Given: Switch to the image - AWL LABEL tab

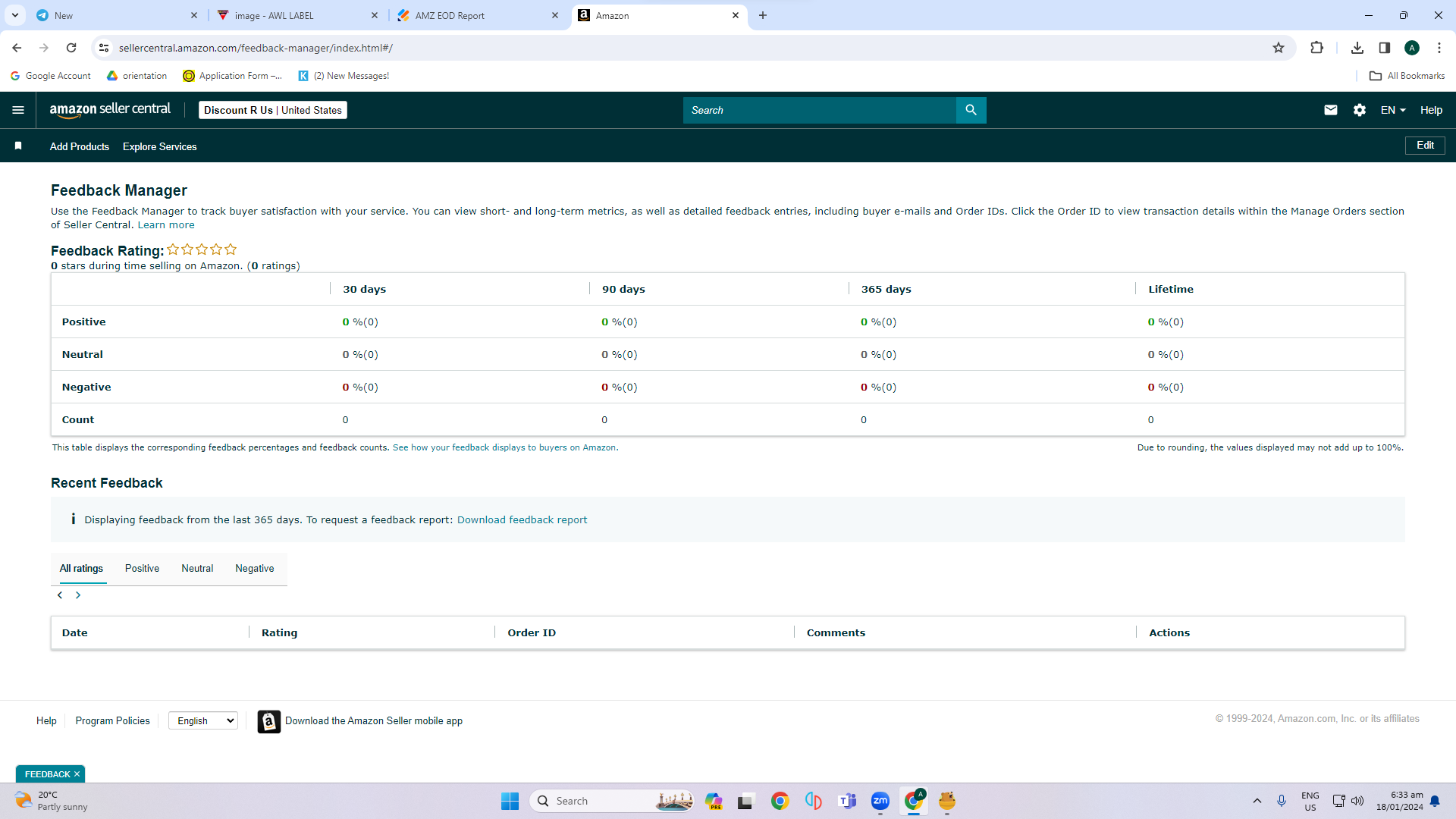Looking at the screenshot, I should [298, 15].
